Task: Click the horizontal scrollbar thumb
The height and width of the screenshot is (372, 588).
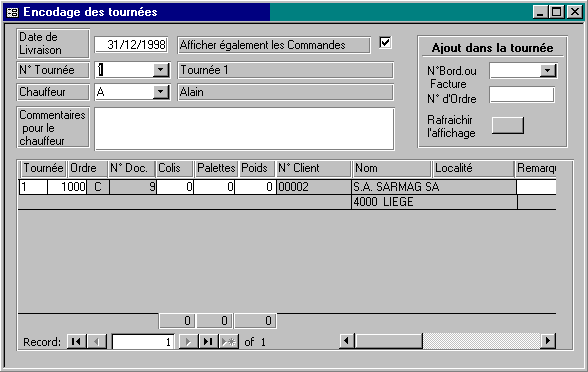Action: 388,340
